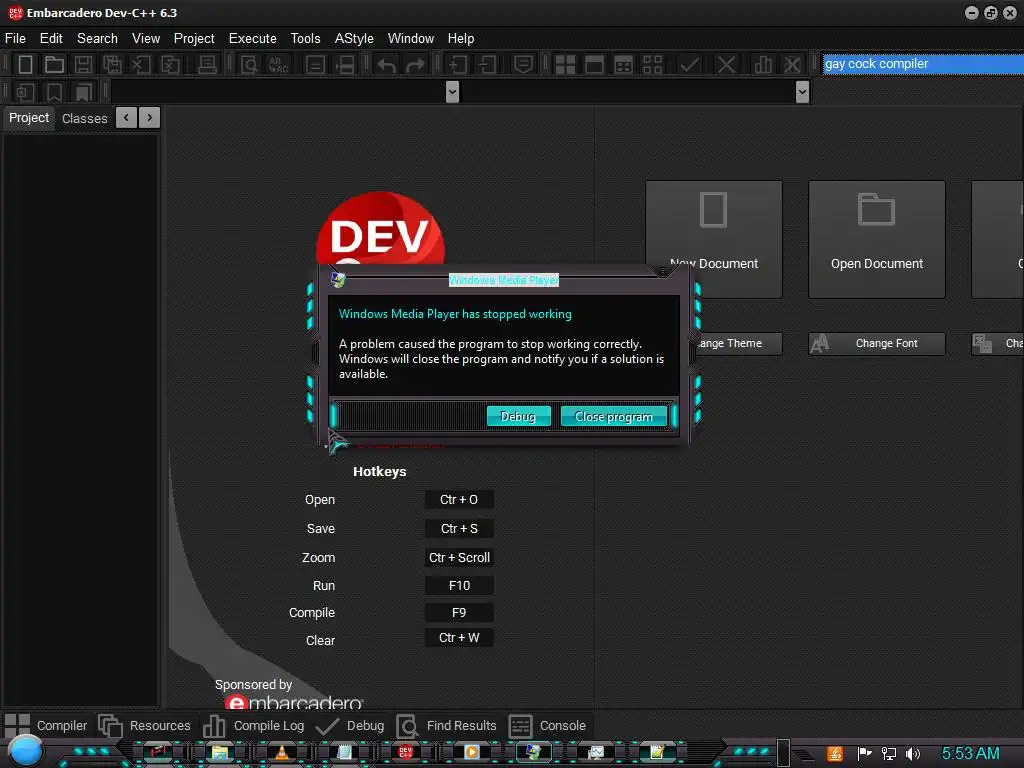The height and width of the screenshot is (768, 1024).
Task: Click the Run window toolbar icon
Action: point(594,64)
